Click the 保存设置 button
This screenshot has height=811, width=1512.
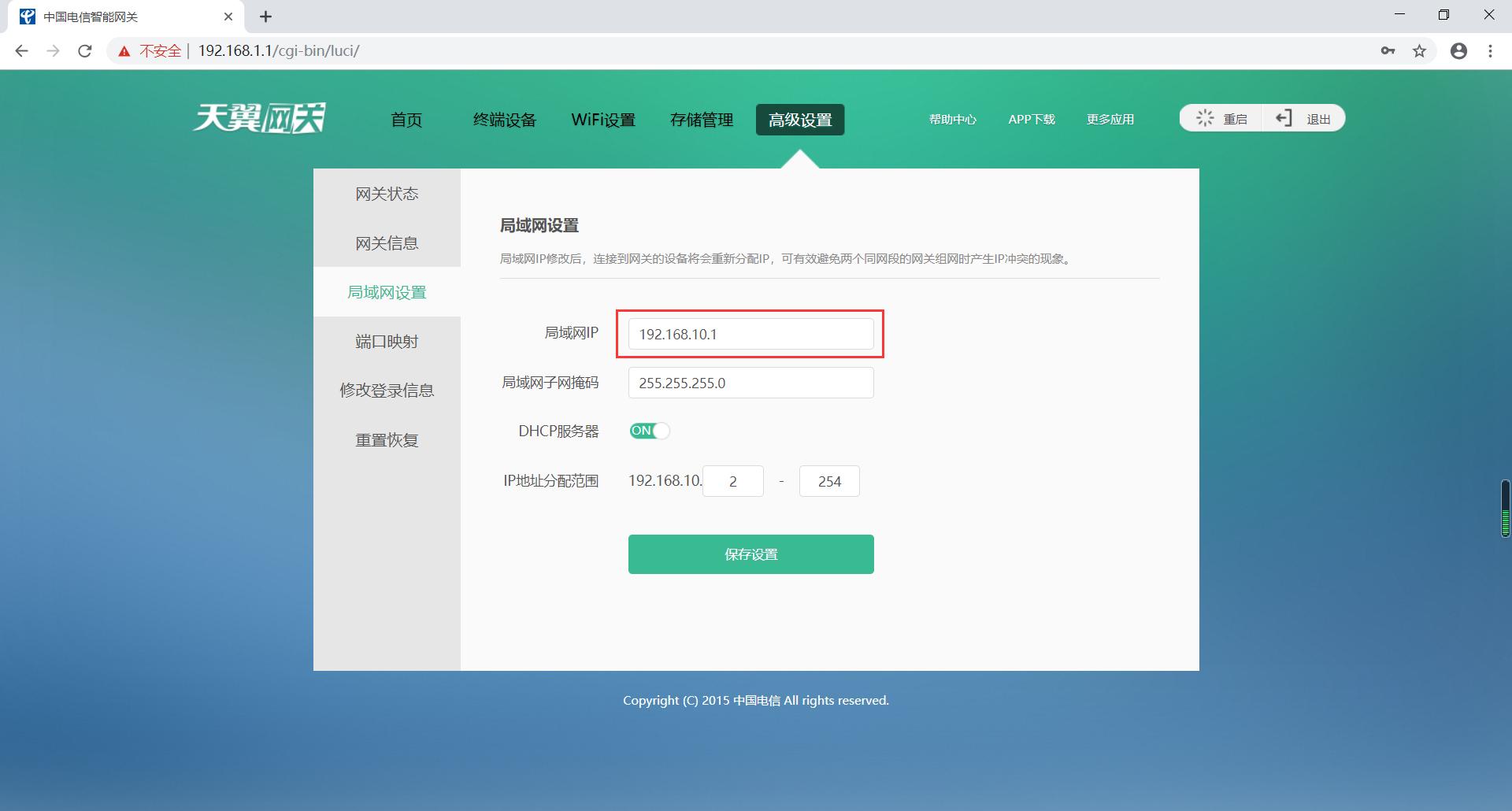pyautogui.click(x=750, y=554)
